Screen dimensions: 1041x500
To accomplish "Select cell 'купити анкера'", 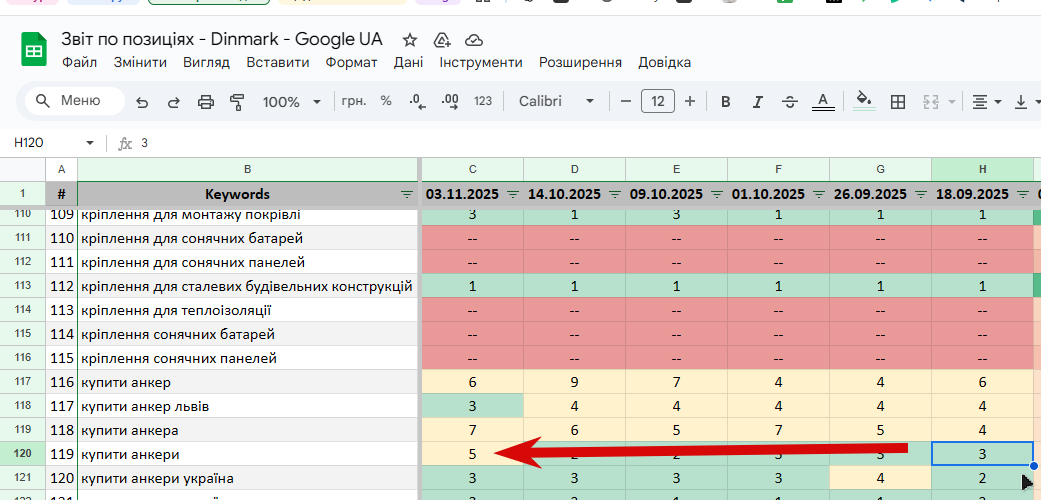I will click(248, 430).
